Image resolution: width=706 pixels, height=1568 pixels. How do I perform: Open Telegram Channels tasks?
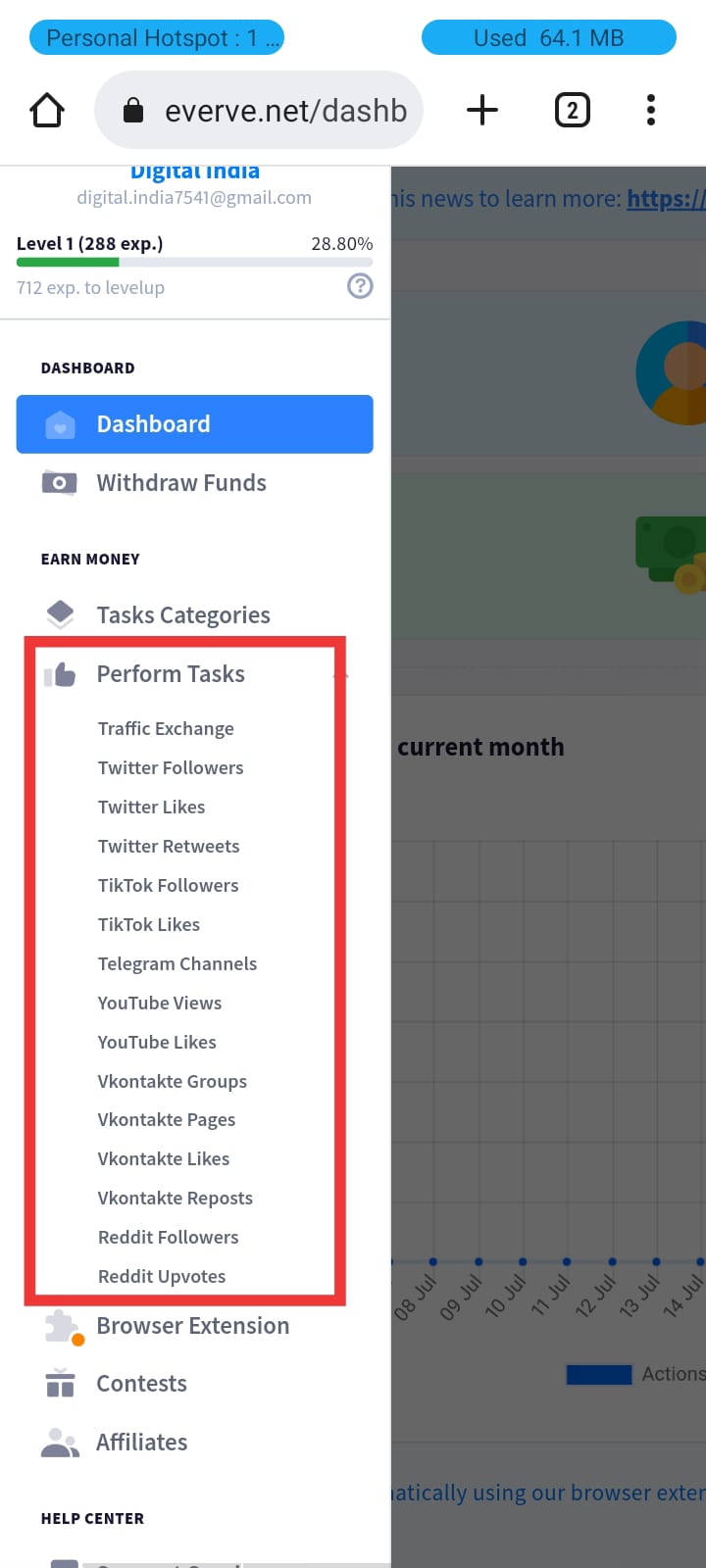pyautogui.click(x=177, y=963)
